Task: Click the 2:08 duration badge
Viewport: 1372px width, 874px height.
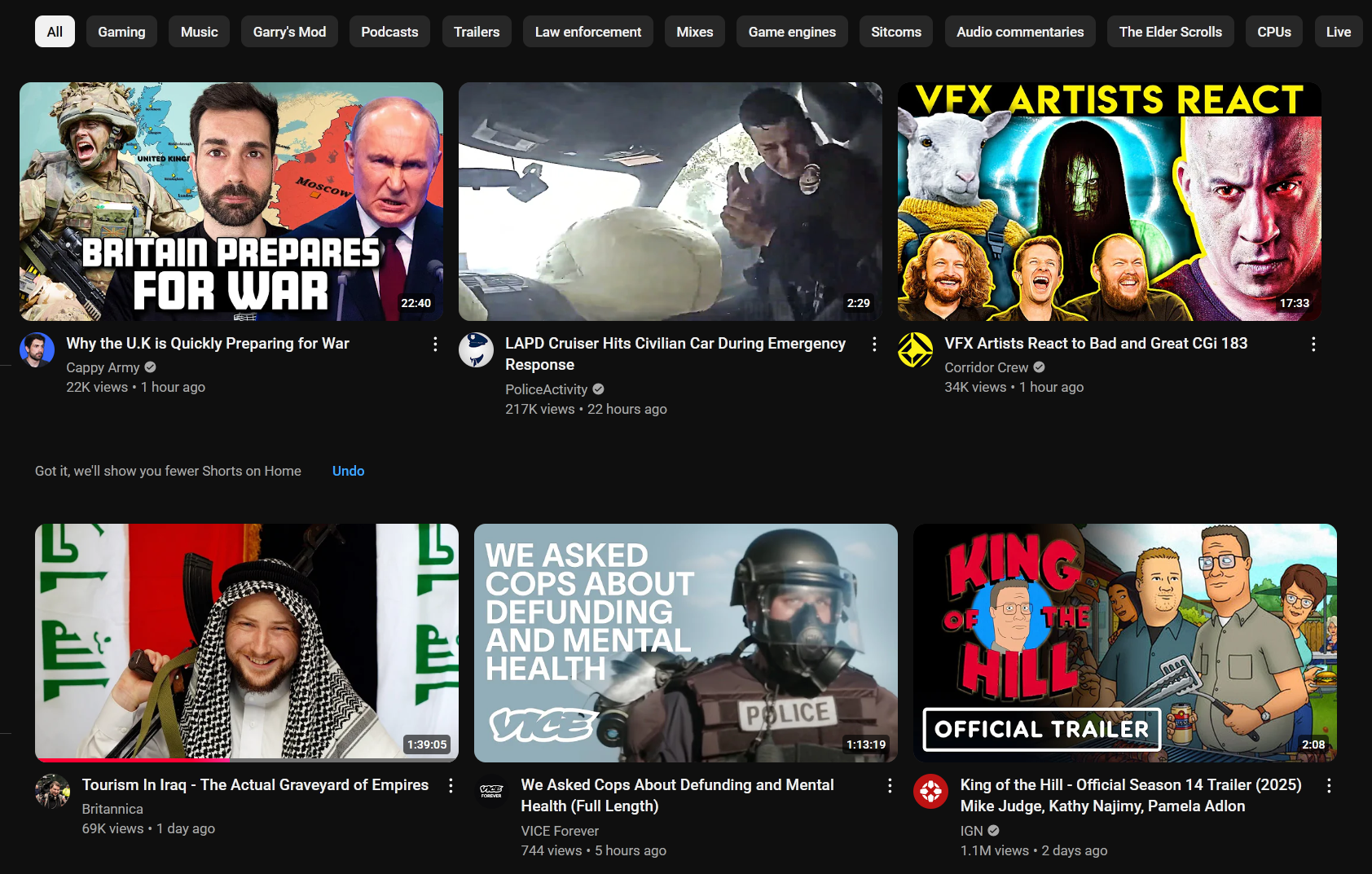Action: (1313, 744)
